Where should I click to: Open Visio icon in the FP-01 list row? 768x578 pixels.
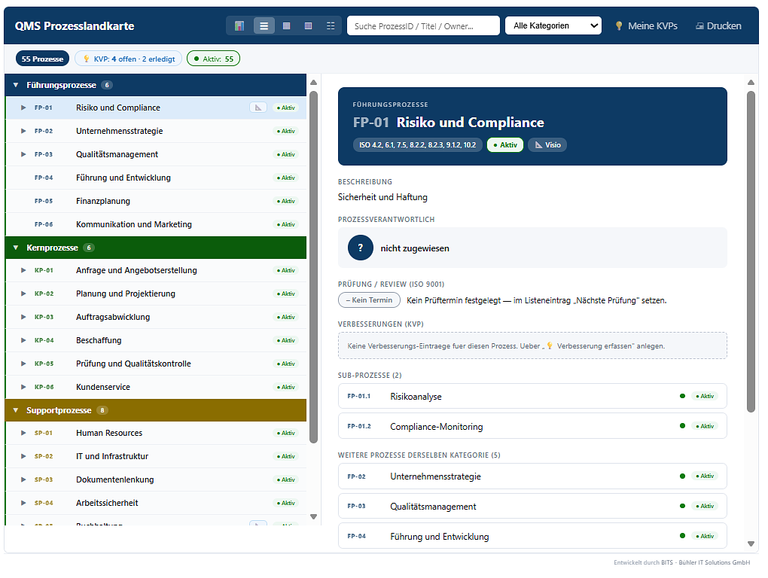click(258, 108)
